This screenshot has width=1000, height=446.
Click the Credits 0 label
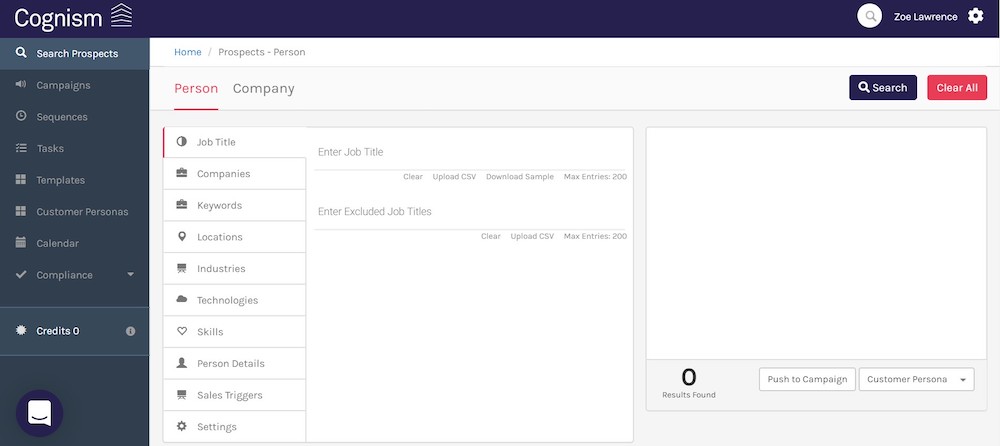coord(57,331)
